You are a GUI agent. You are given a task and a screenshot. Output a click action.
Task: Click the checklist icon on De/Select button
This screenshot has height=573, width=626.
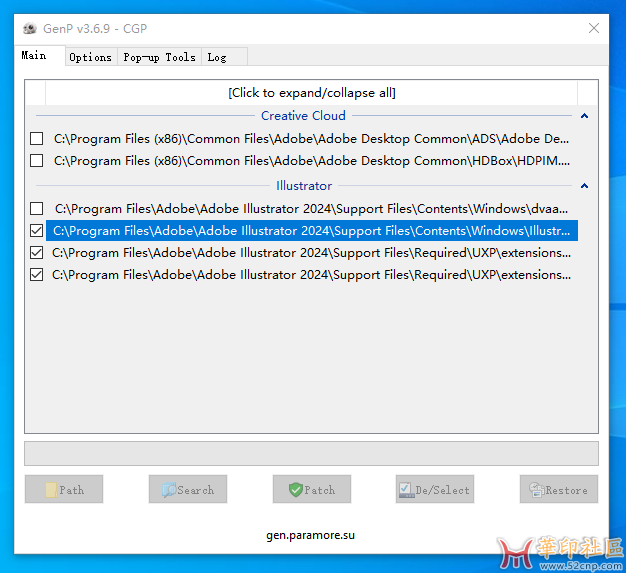(x=406, y=490)
